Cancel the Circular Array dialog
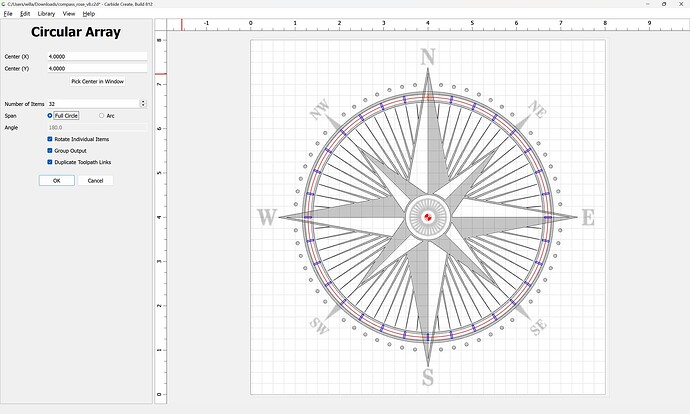 (96, 181)
